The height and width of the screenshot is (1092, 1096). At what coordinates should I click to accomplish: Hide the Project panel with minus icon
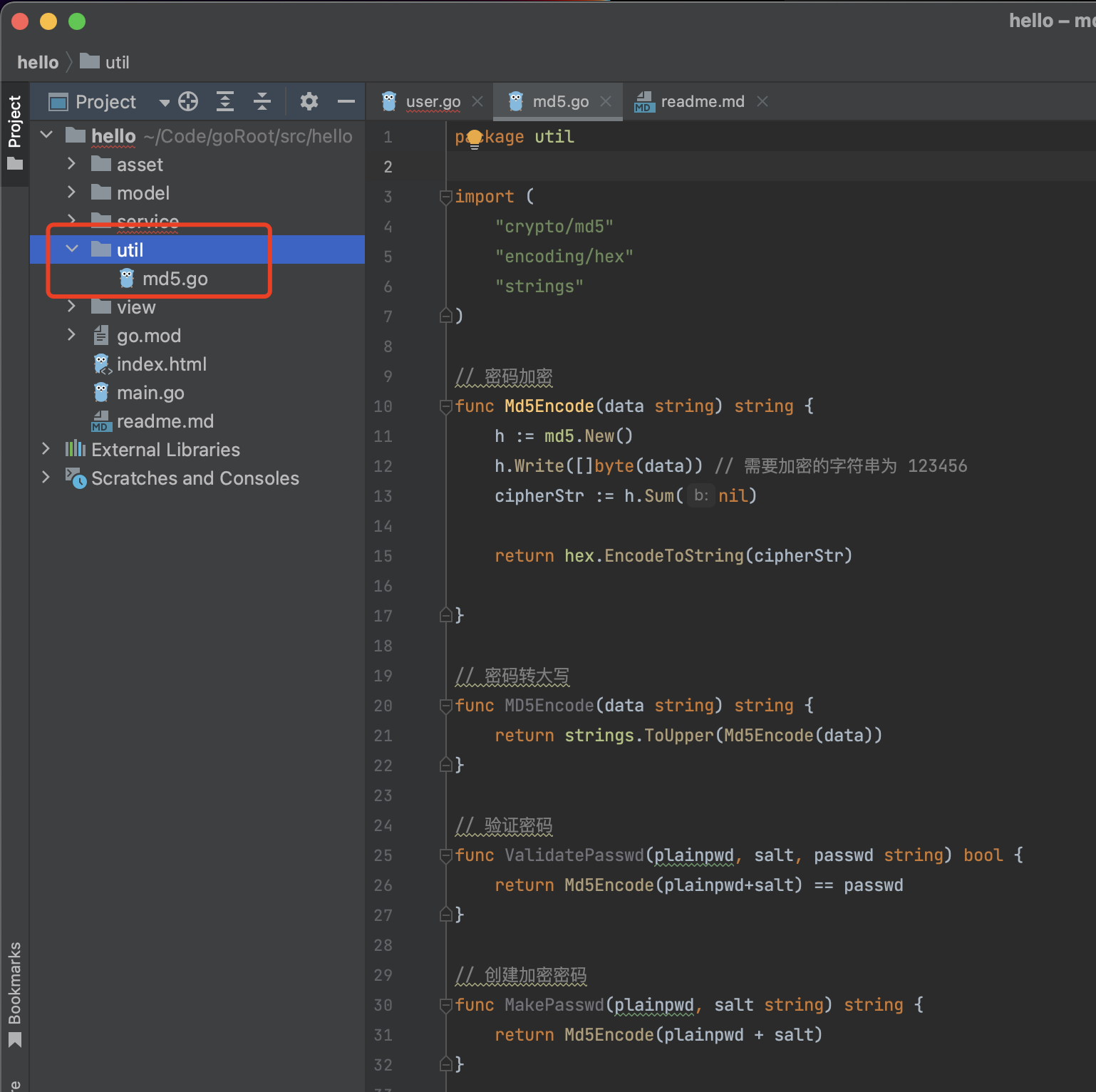pyautogui.click(x=346, y=101)
